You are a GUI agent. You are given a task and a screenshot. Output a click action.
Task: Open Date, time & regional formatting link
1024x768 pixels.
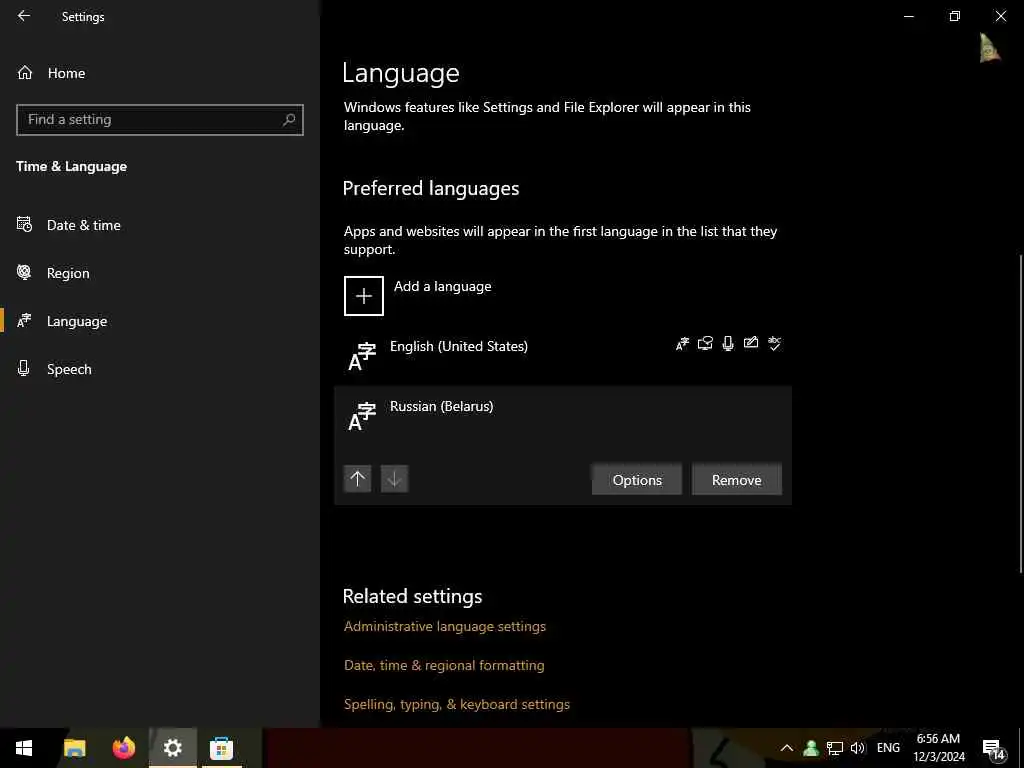click(x=444, y=665)
